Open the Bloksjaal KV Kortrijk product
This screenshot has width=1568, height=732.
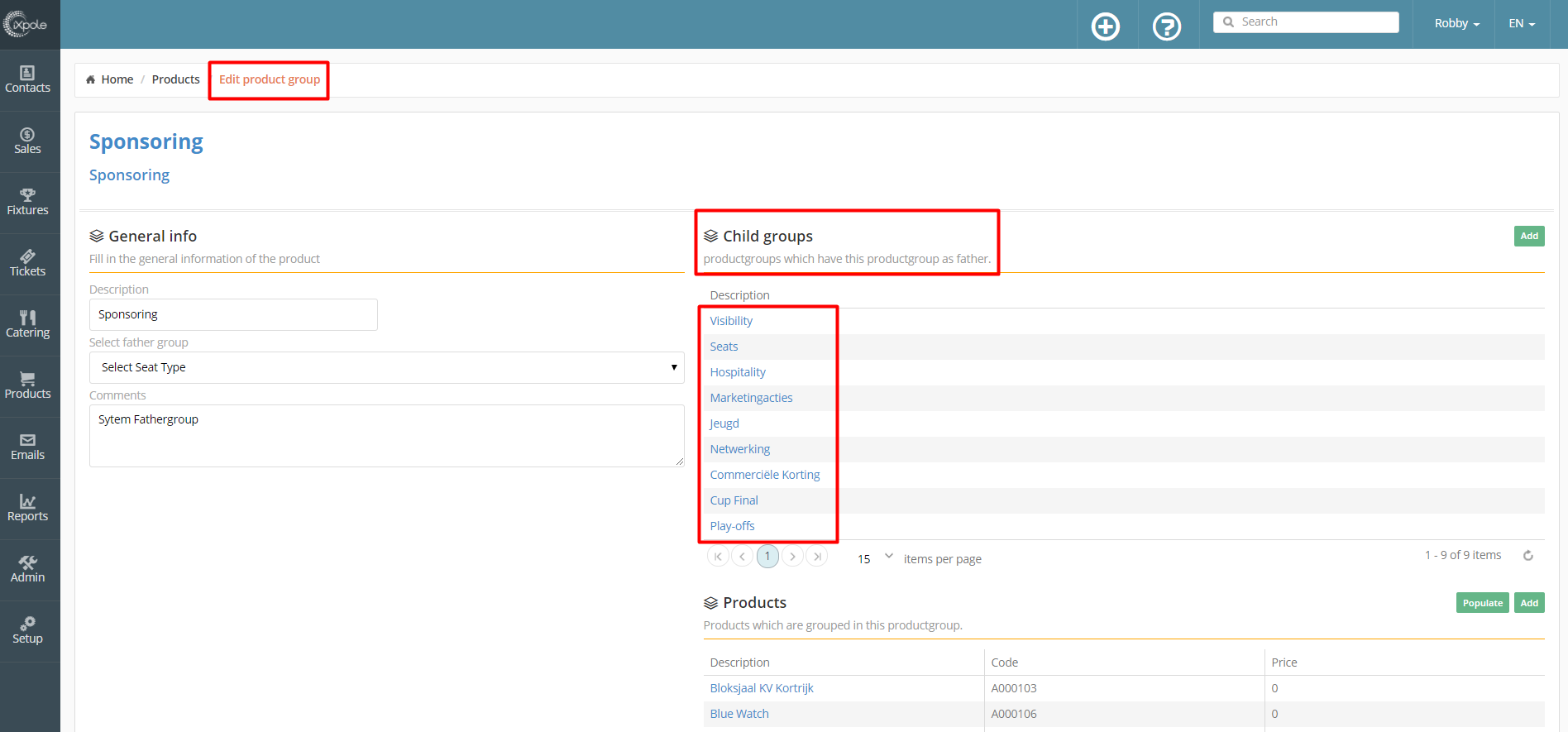pyautogui.click(x=762, y=688)
